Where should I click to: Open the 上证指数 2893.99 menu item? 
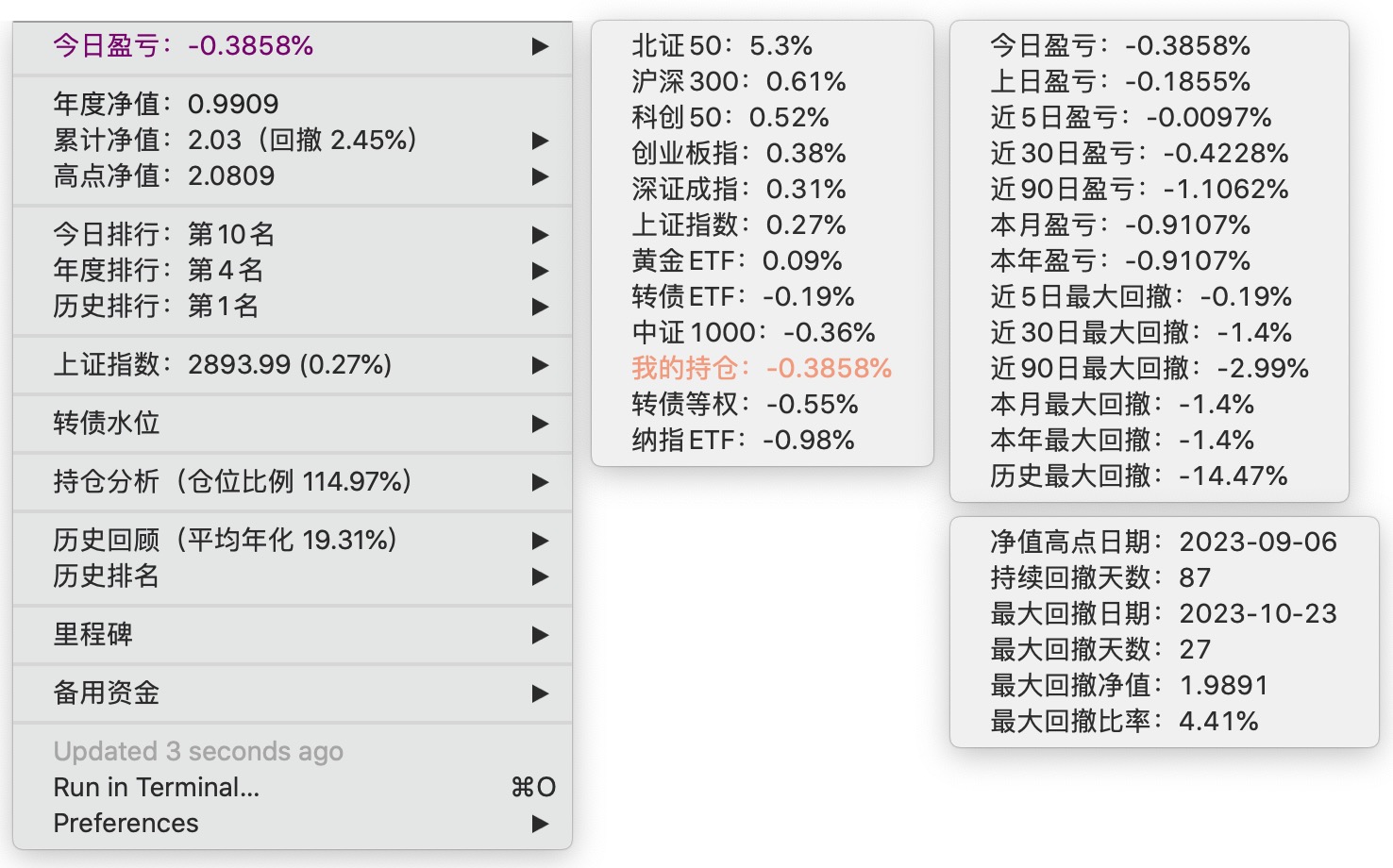(222, 365)
